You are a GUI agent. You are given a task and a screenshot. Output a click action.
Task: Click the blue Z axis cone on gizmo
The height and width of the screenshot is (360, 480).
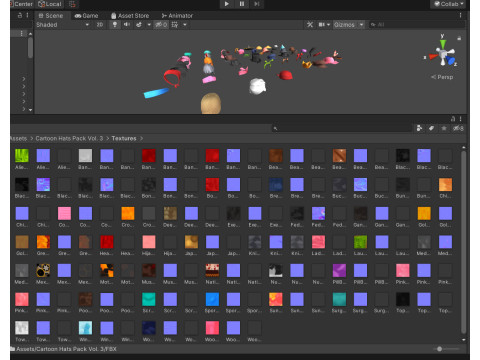click(x=451, y=61)
